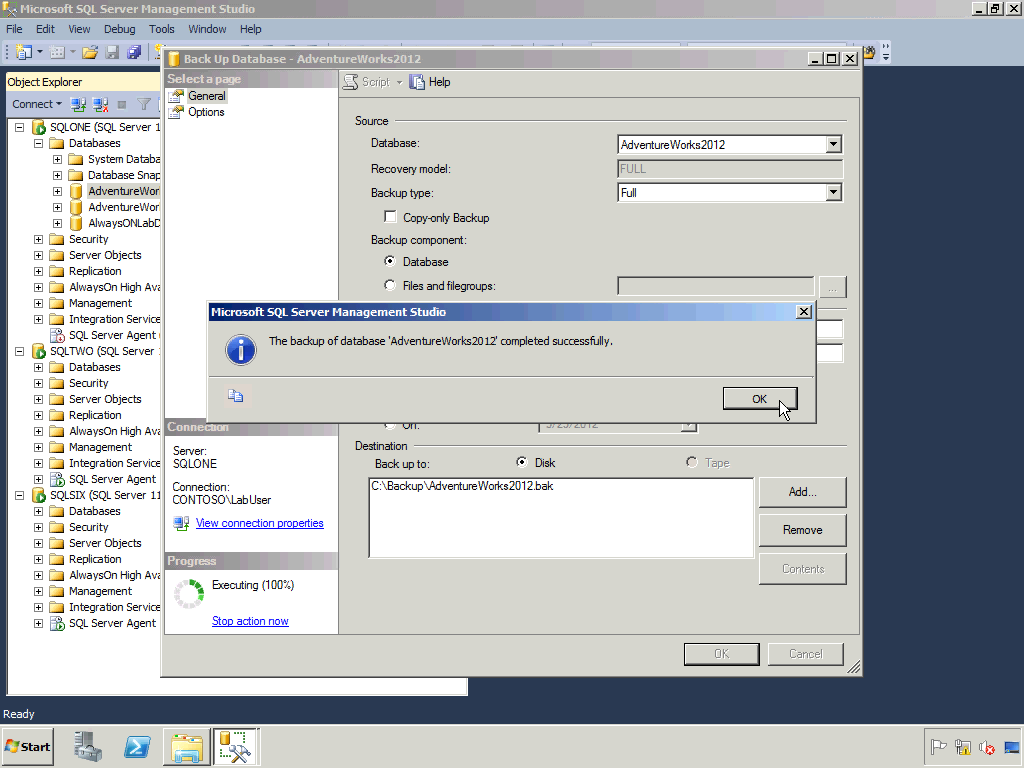Screen dimensions: 1024x768
Task: Click the SQLSIX server icon
Action: pos(39,495)
